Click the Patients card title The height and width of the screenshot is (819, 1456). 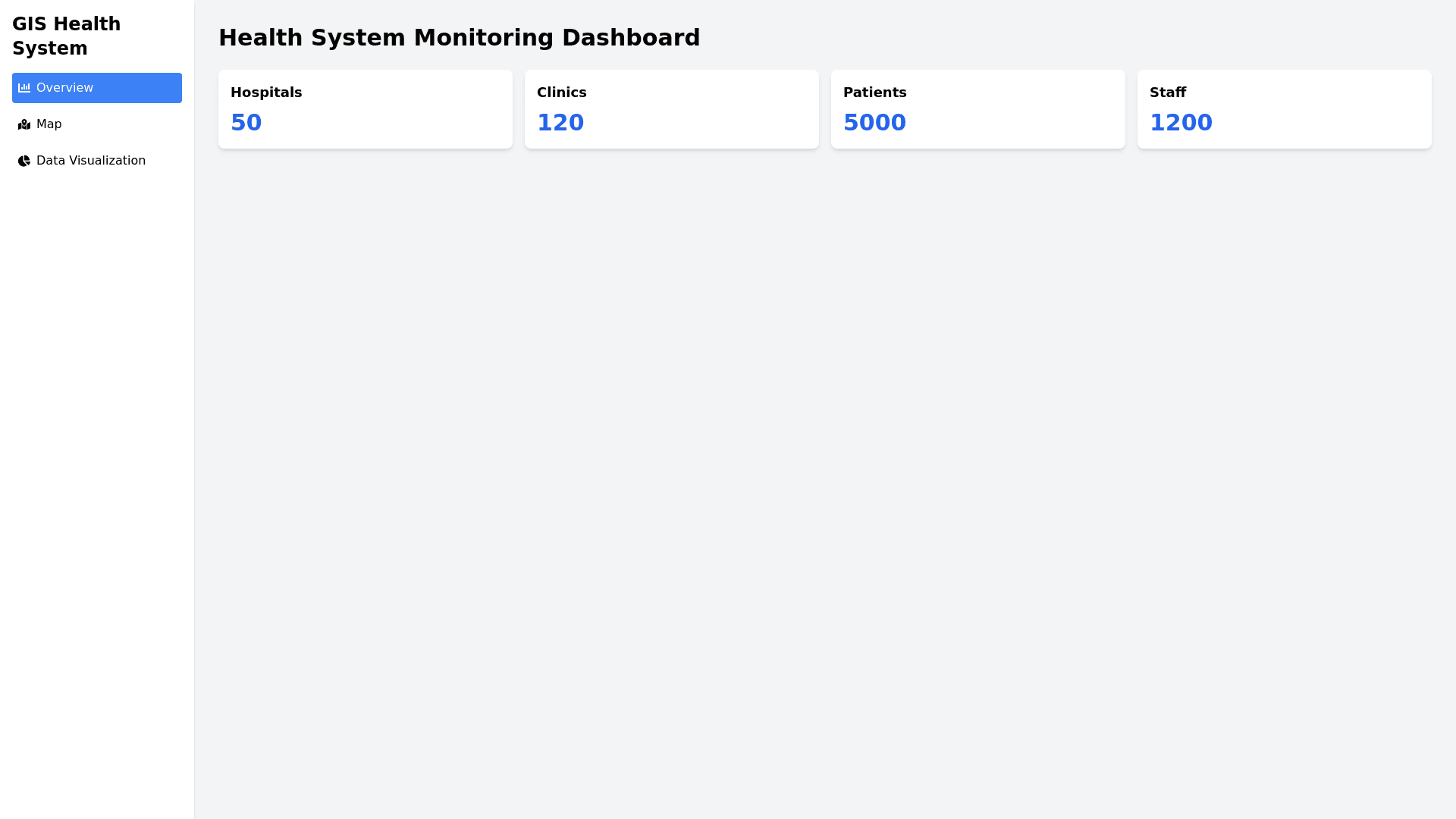874,93
